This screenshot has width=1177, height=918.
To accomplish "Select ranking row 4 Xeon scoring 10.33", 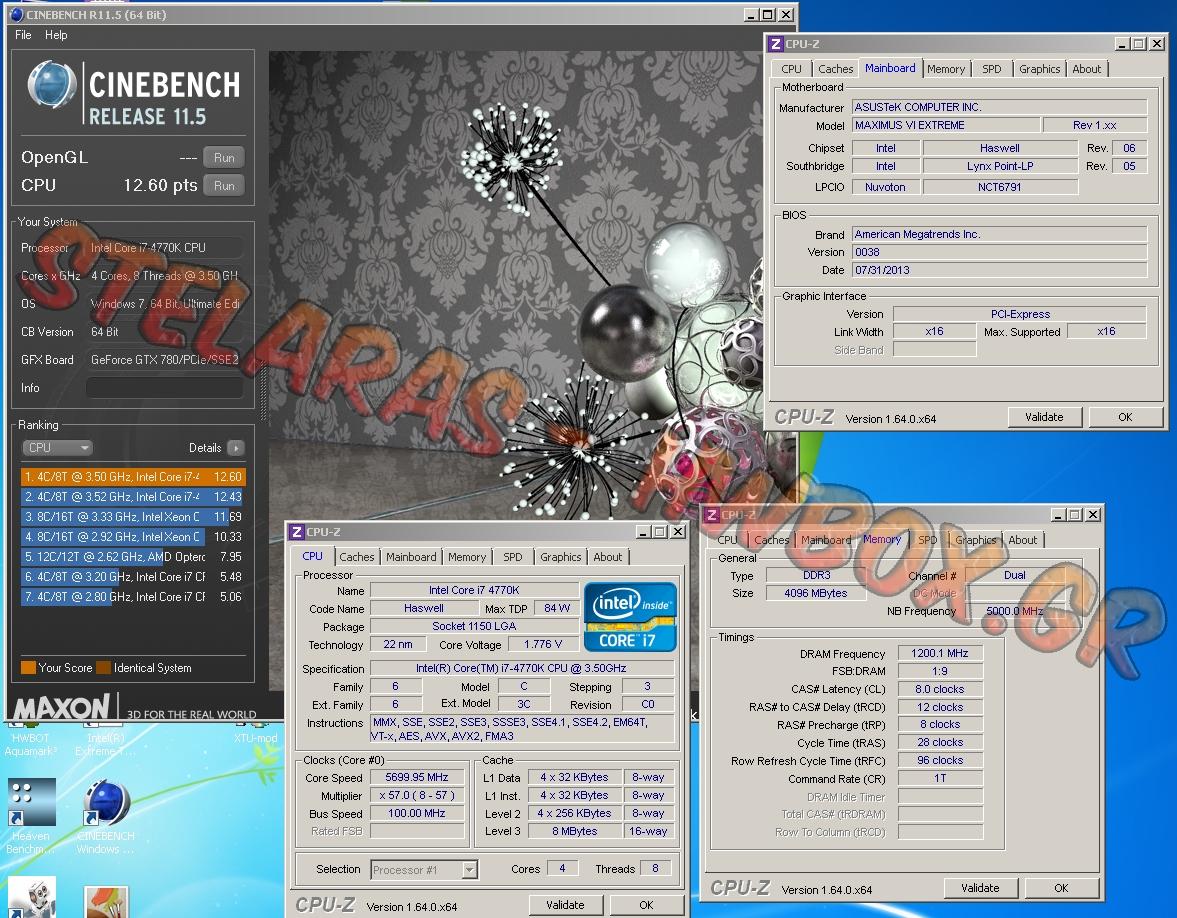I will click(133, 537).
